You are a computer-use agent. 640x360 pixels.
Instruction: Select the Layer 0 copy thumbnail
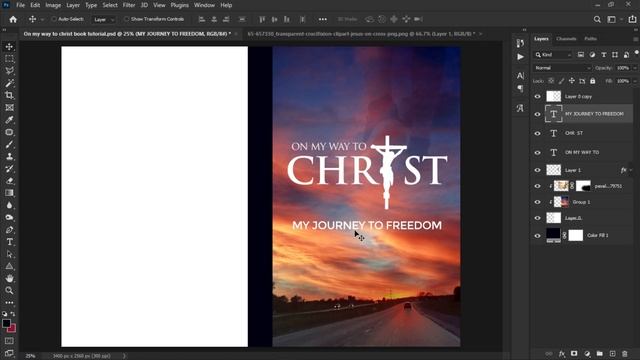553,96
